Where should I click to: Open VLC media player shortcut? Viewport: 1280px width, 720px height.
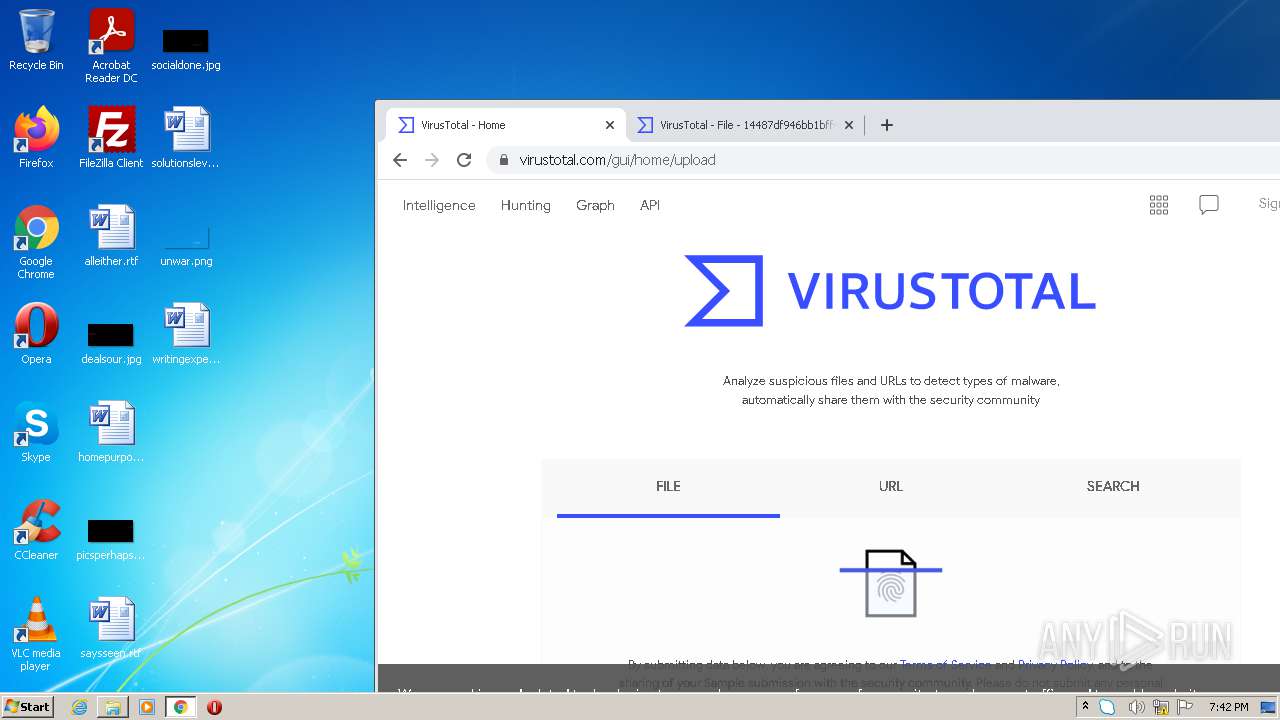tap(36, 634)
